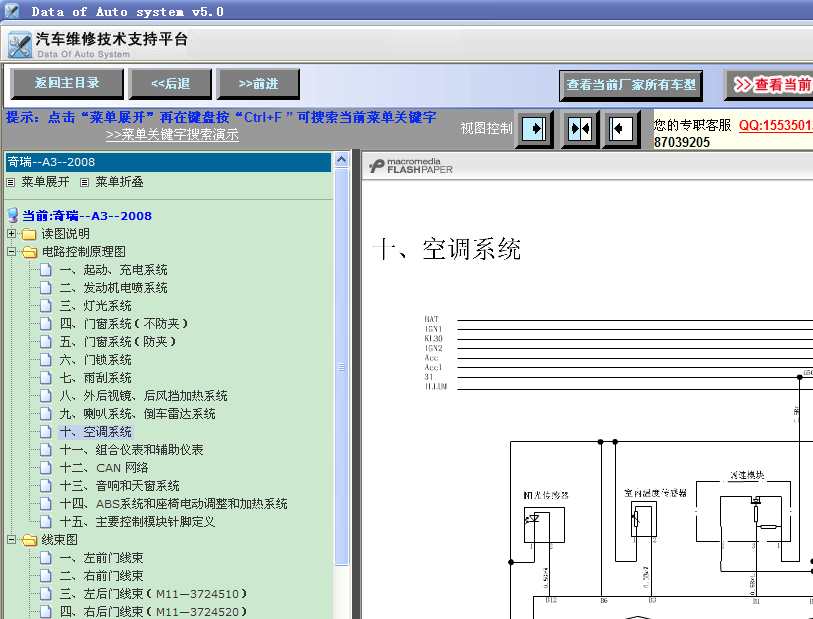Viewport: 813px width, 619px height.
Task: Select the 奇瑞--A3--2008 header bar
Action: coord(168,162)
